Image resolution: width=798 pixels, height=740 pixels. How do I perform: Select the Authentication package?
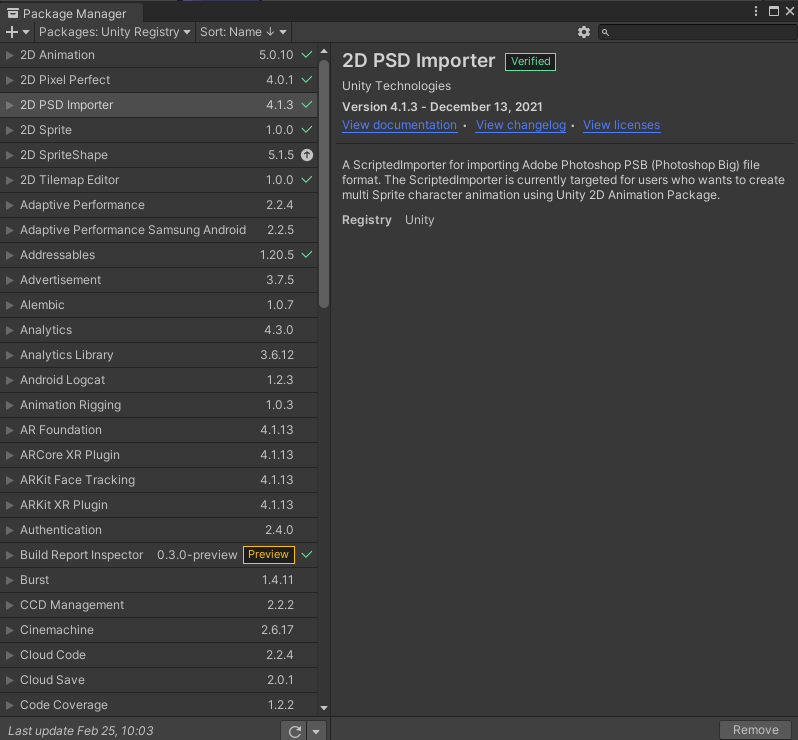coord(158,530)
